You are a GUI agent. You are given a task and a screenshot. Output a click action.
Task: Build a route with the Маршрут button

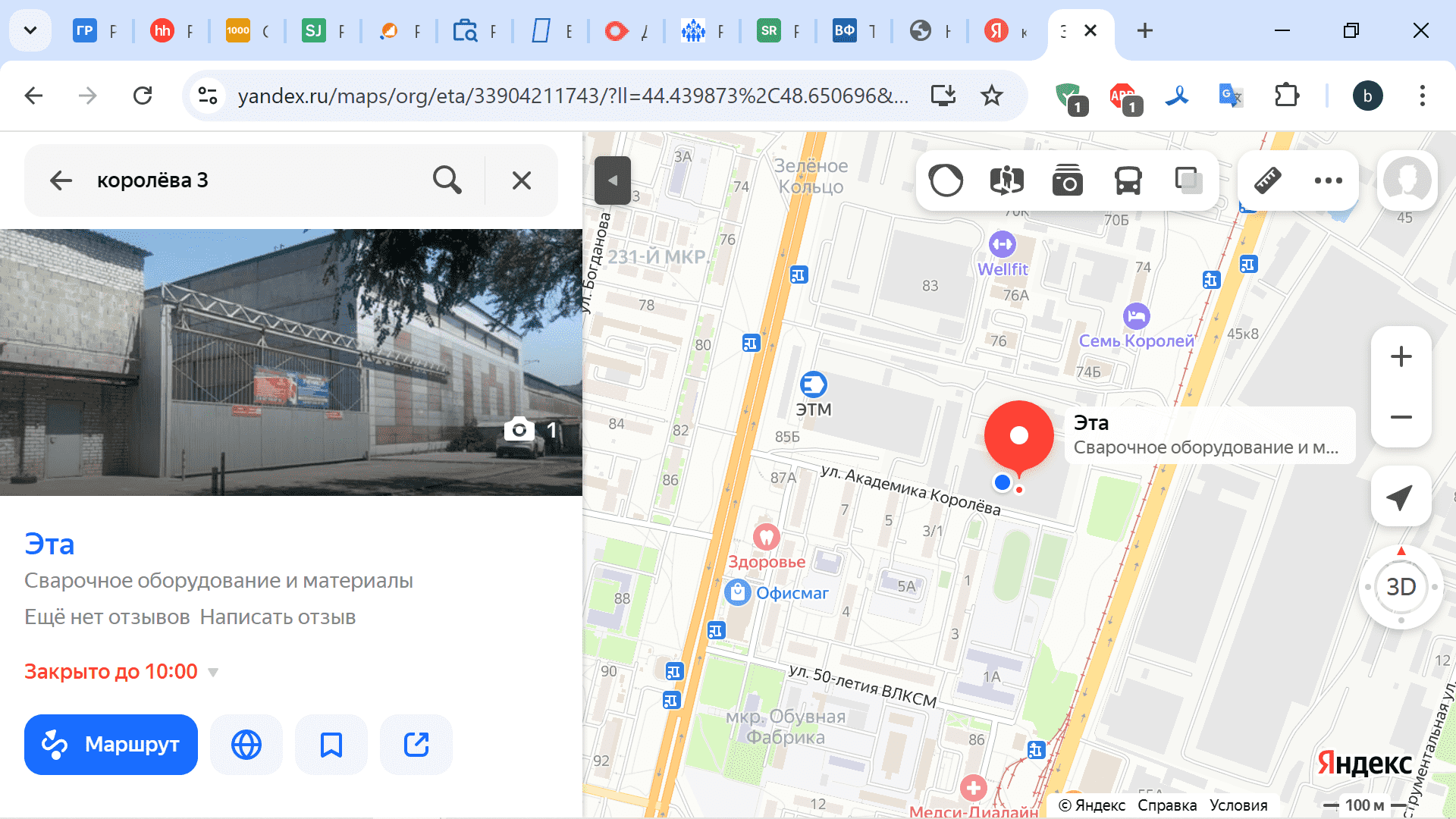click(111, 745)
